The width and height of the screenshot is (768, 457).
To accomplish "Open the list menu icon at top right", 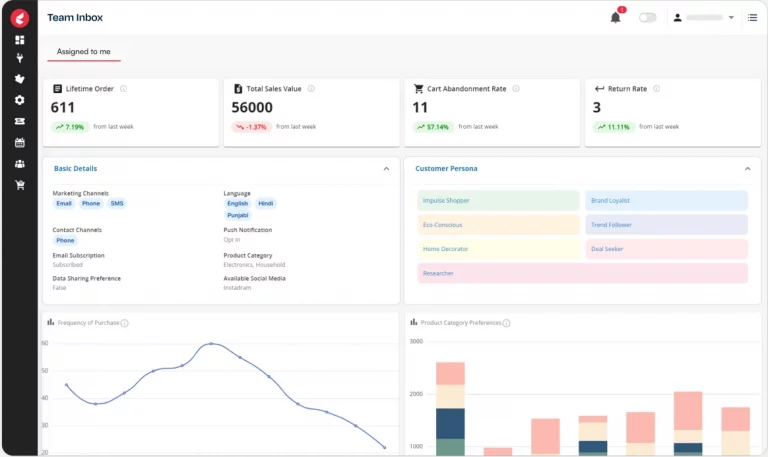I will (x=752, y=18).
